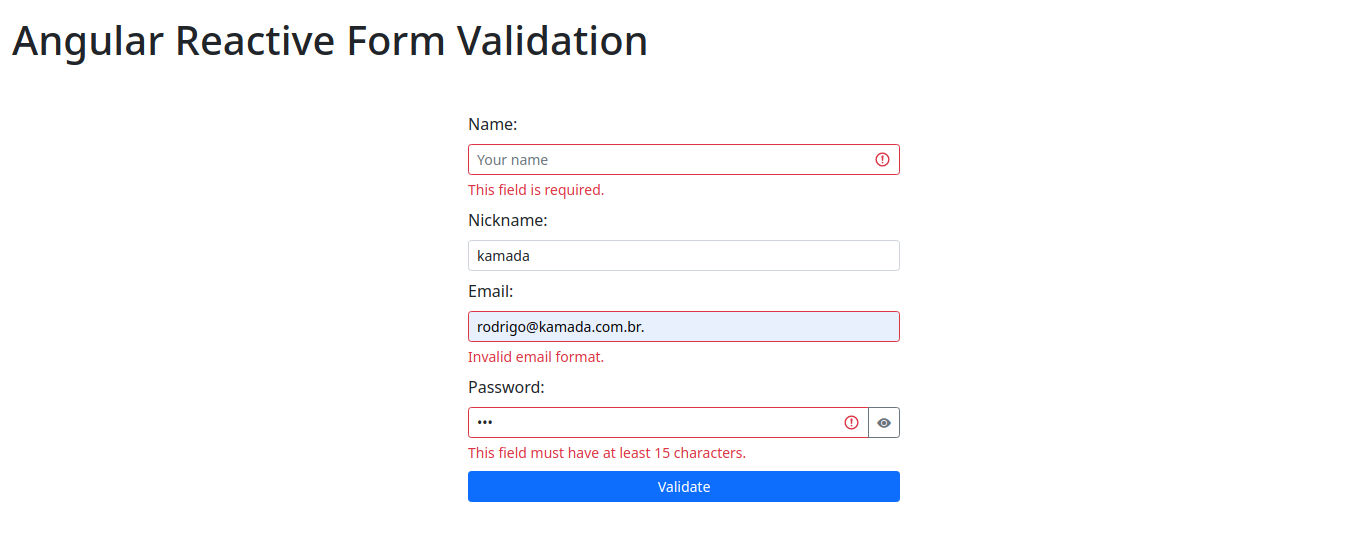Click the "Email:" label
Screen dimensions: 1368x534
pos(490,292)
